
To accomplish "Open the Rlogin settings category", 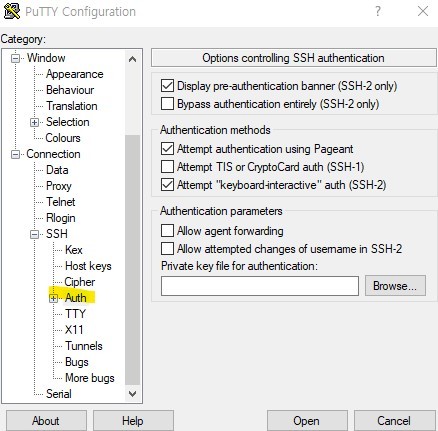I will tap(61, 218).
